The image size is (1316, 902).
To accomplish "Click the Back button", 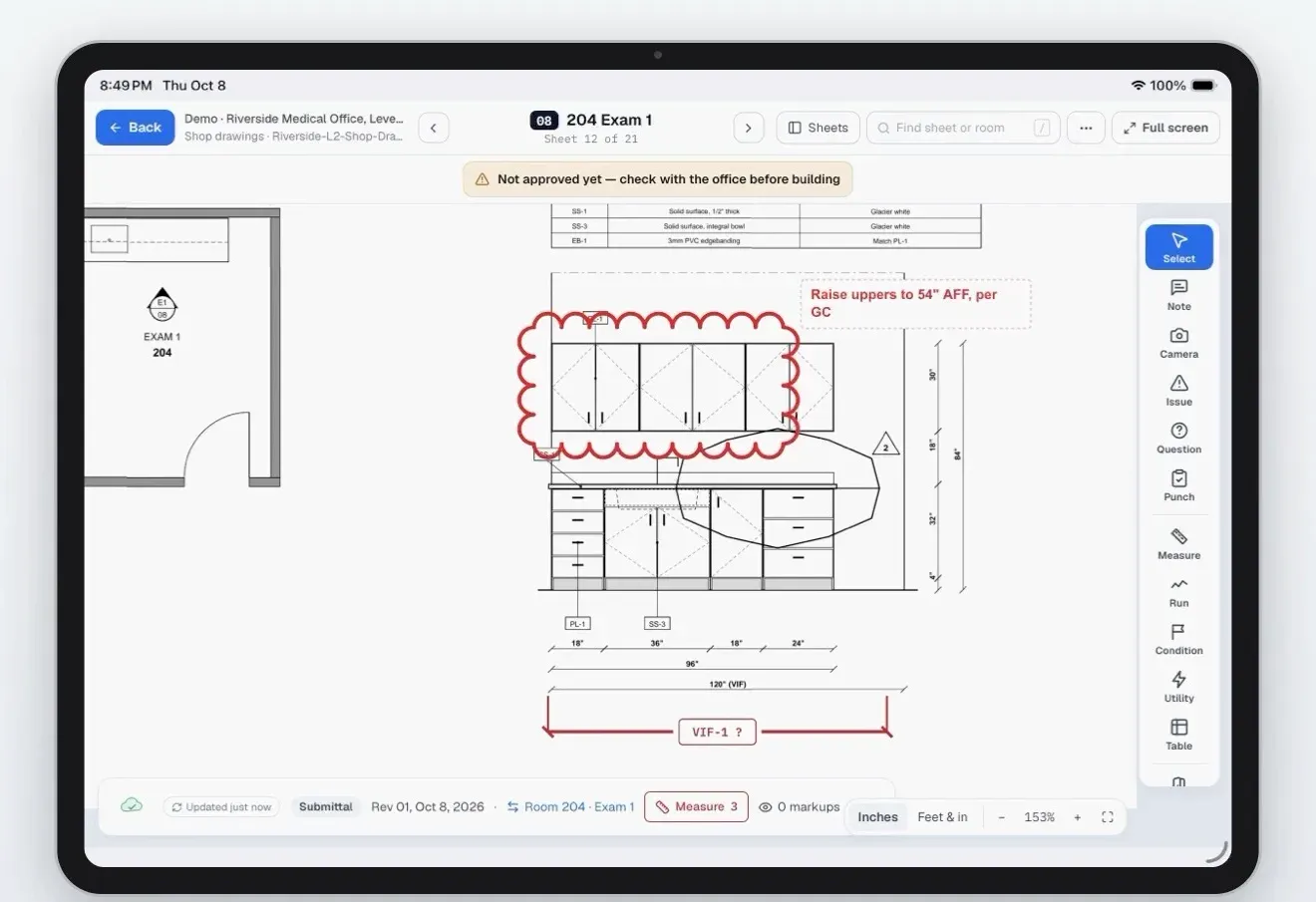I will 135,128.
